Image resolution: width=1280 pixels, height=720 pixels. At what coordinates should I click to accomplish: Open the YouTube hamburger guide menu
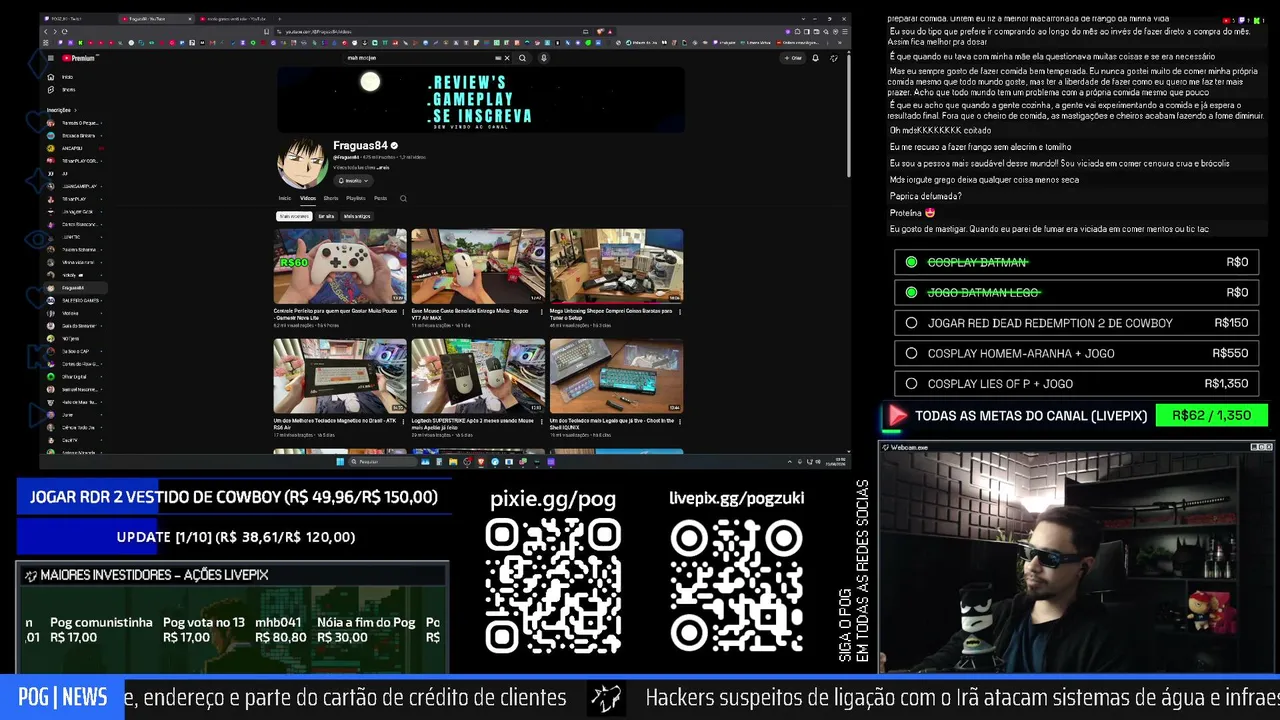point(50,58)
